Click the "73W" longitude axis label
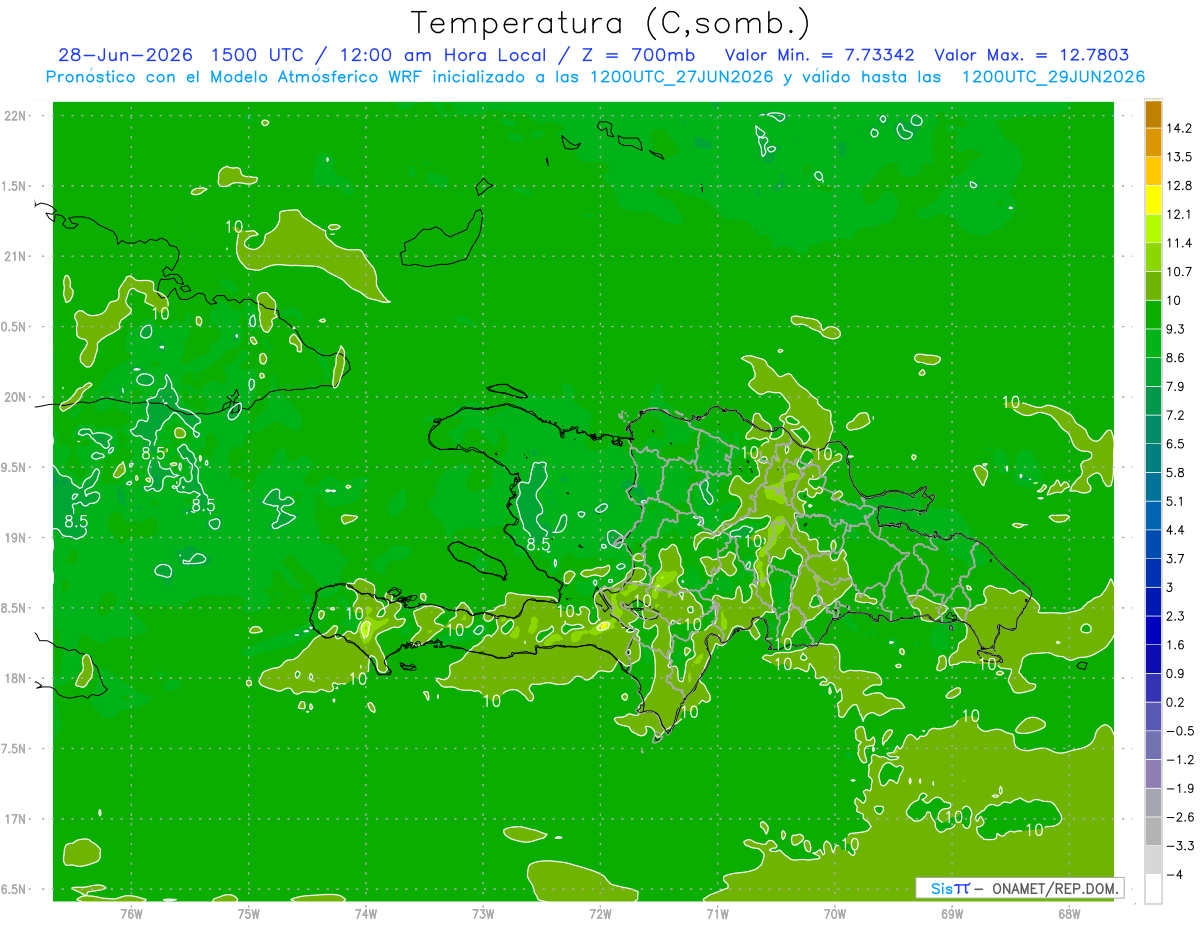The width and height of the screenshot is (1200, 927). point(483,913)
